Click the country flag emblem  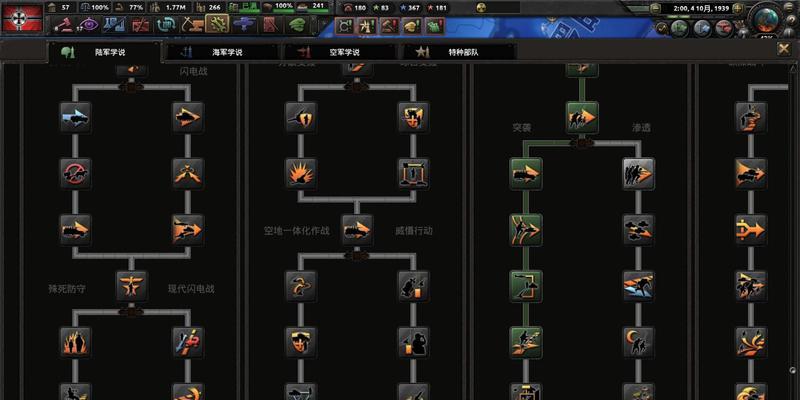22,18
